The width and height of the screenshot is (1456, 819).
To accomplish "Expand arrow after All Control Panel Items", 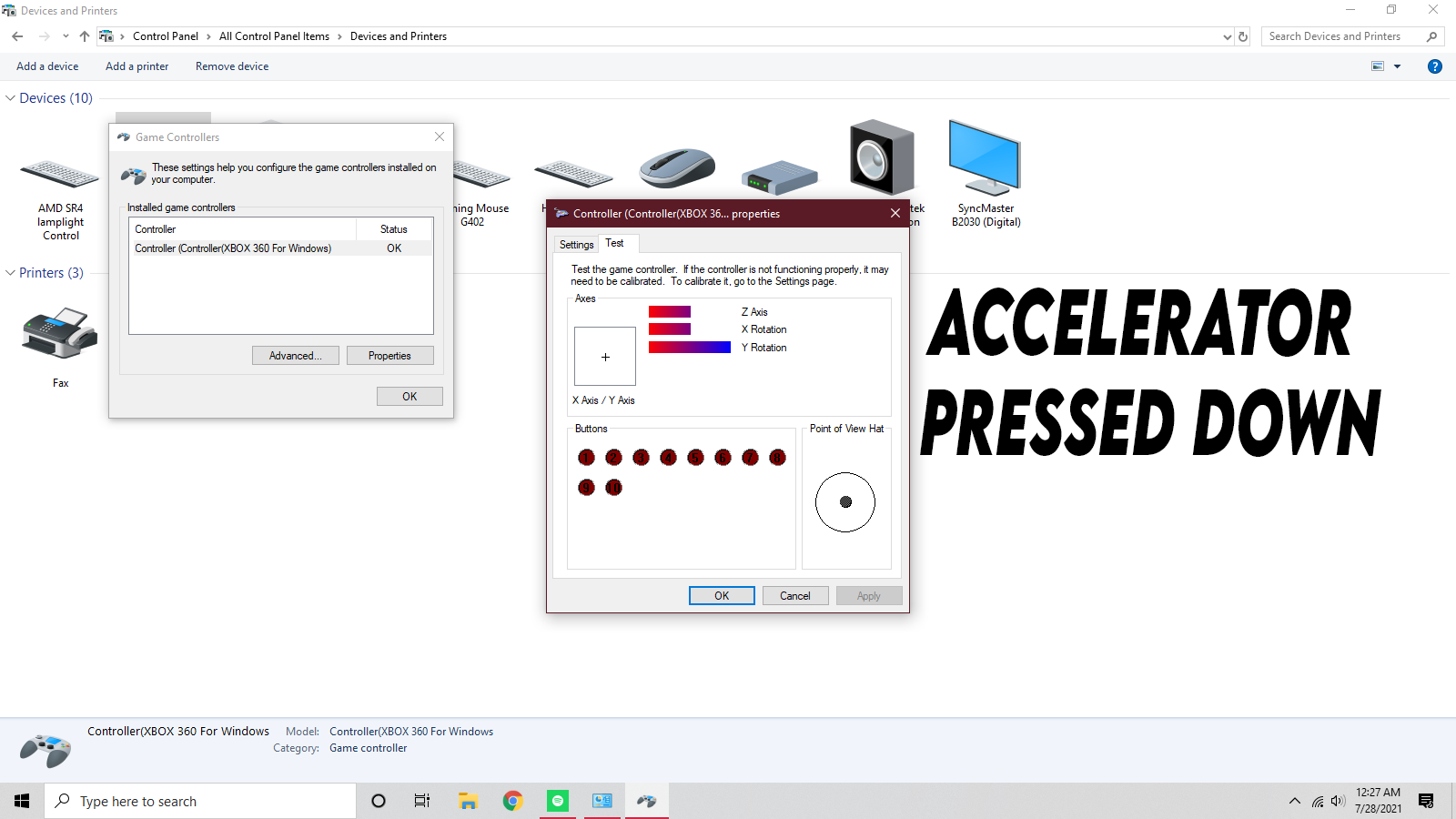I will pos(339,36).
